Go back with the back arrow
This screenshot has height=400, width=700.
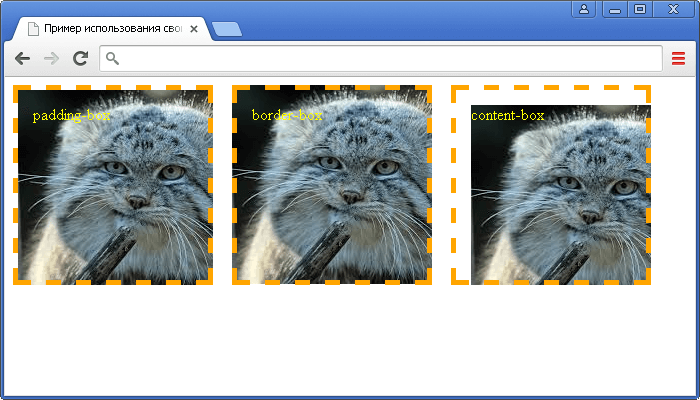tap(22, 58)
